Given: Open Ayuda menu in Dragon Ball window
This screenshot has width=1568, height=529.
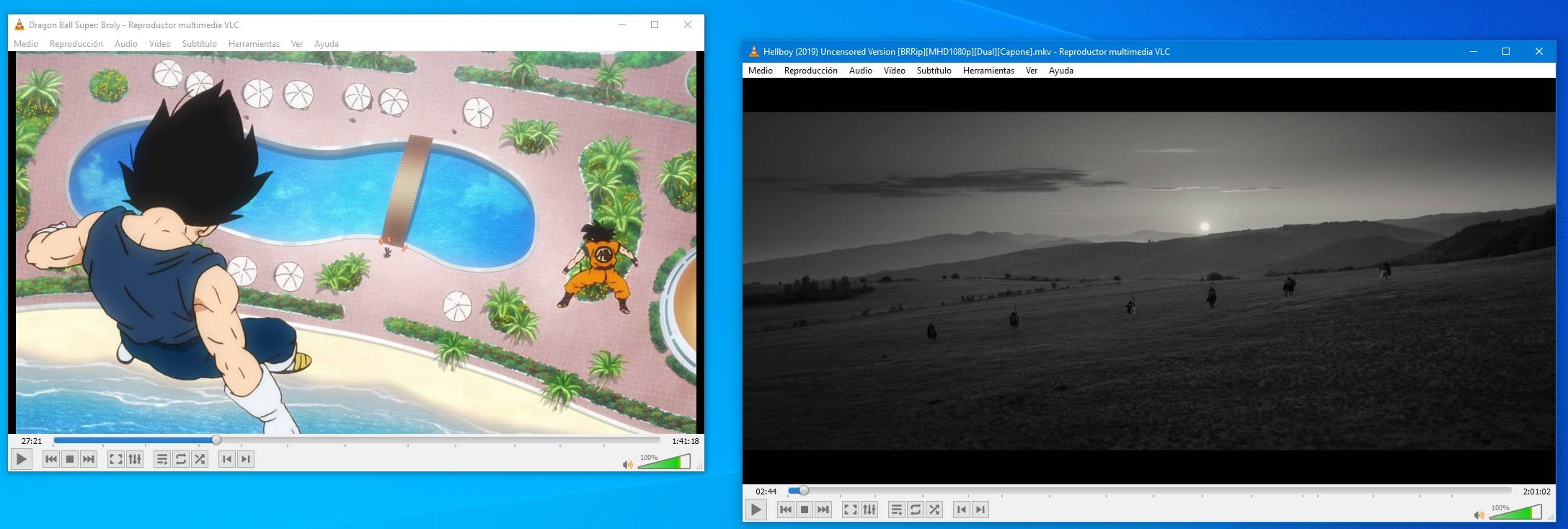Looking at the screenshot, I should click(x=327, y=44).
